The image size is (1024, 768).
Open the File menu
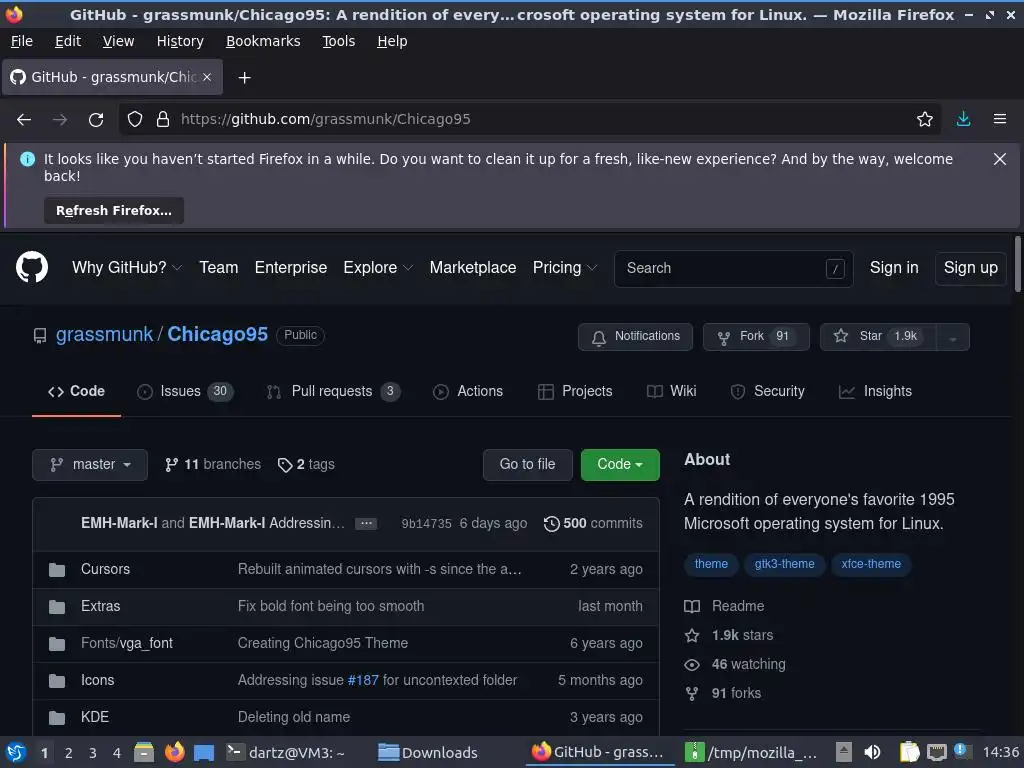pos(22,41)
